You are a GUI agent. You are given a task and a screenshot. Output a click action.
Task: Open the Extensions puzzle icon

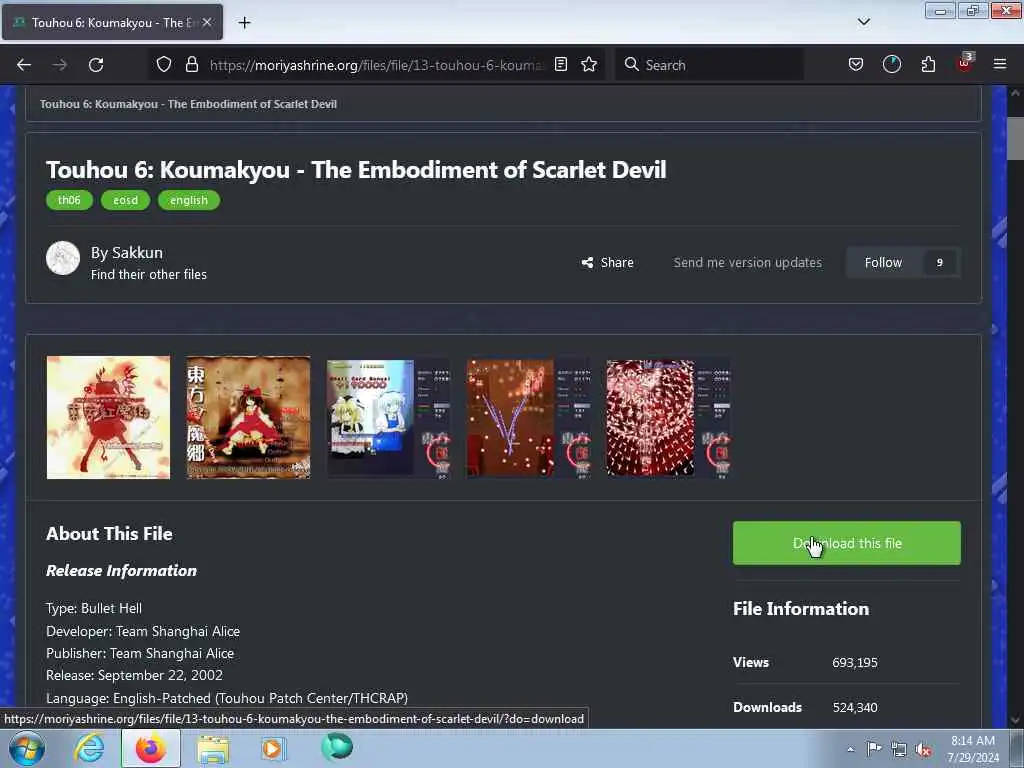pyautogui.click(x=928, y=65)
